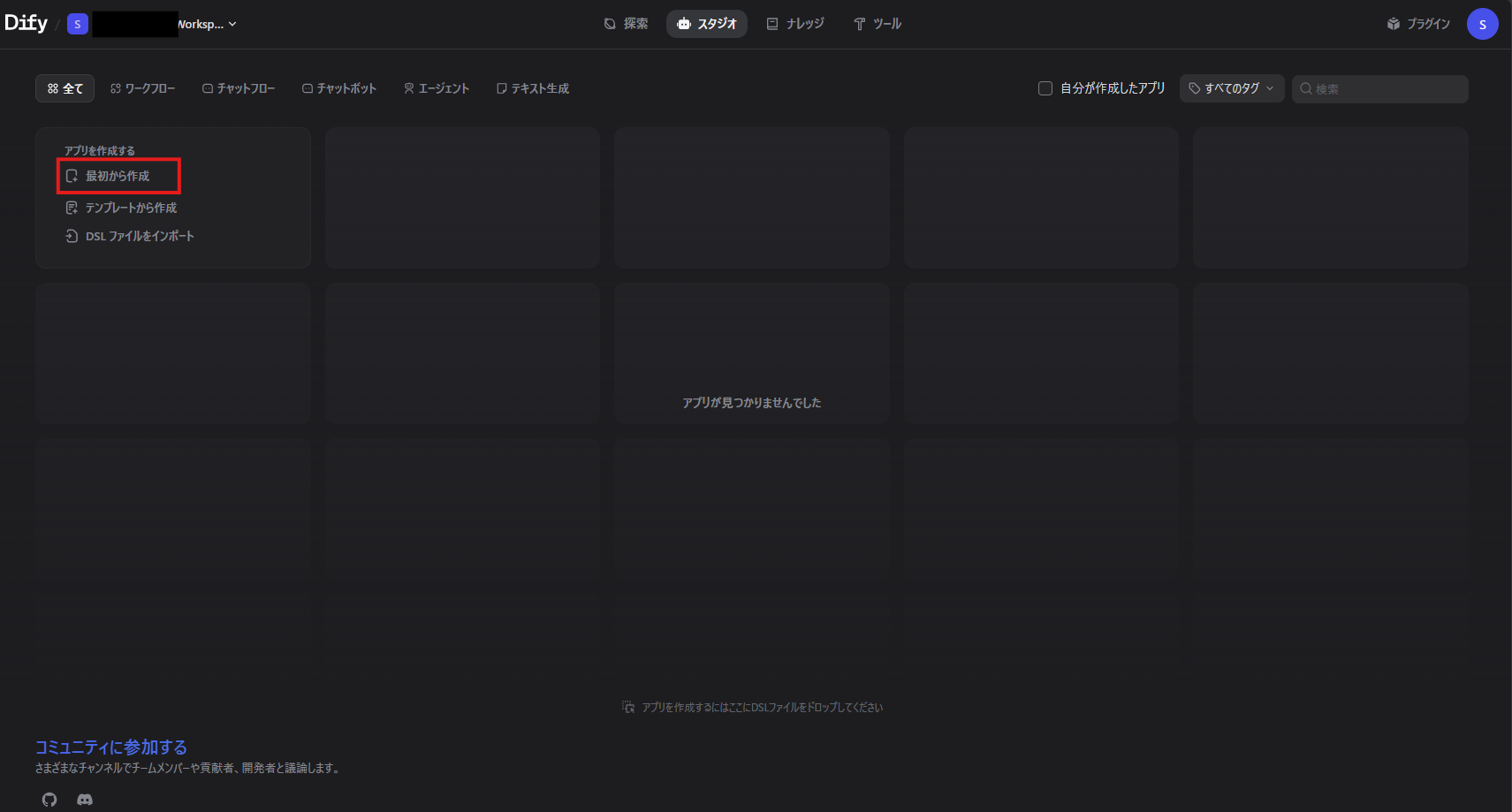
Task: Choose テンプレートから作成 option
Action: 122,208
